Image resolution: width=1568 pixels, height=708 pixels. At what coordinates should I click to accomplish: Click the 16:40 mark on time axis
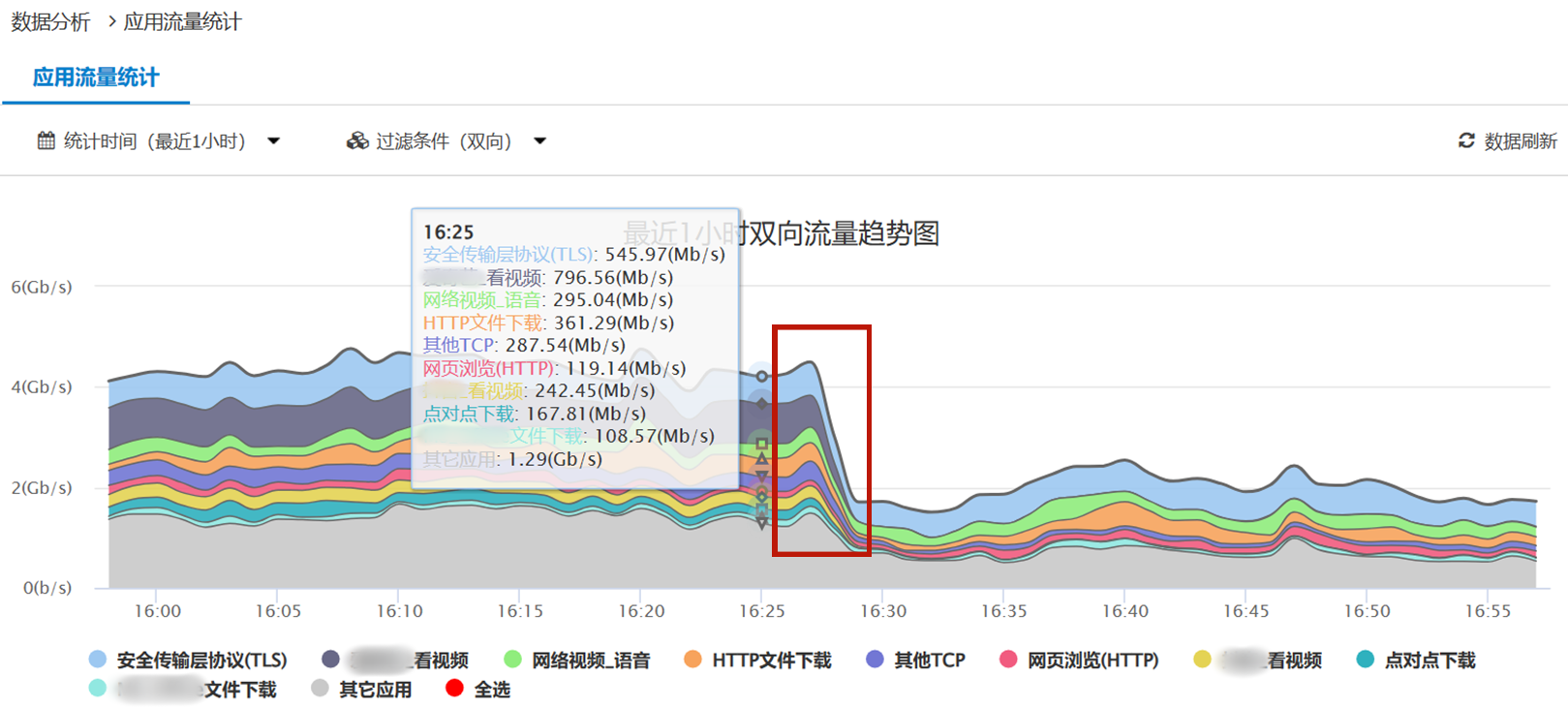(x=1124, y=611)
